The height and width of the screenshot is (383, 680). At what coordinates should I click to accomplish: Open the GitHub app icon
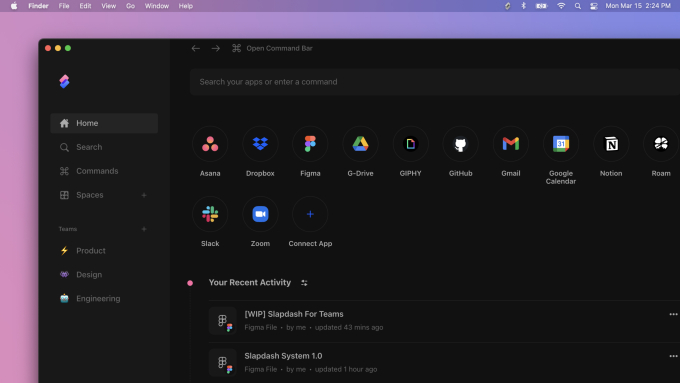461,144
